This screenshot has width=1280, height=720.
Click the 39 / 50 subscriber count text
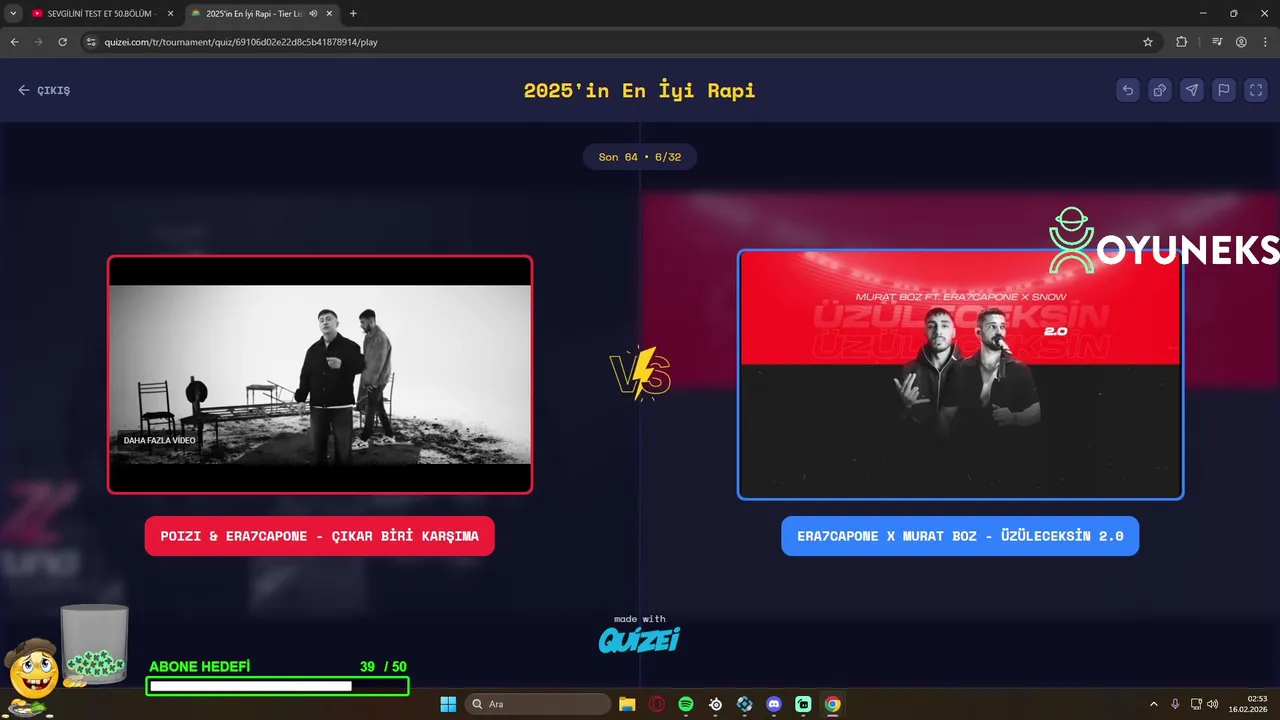383,667
